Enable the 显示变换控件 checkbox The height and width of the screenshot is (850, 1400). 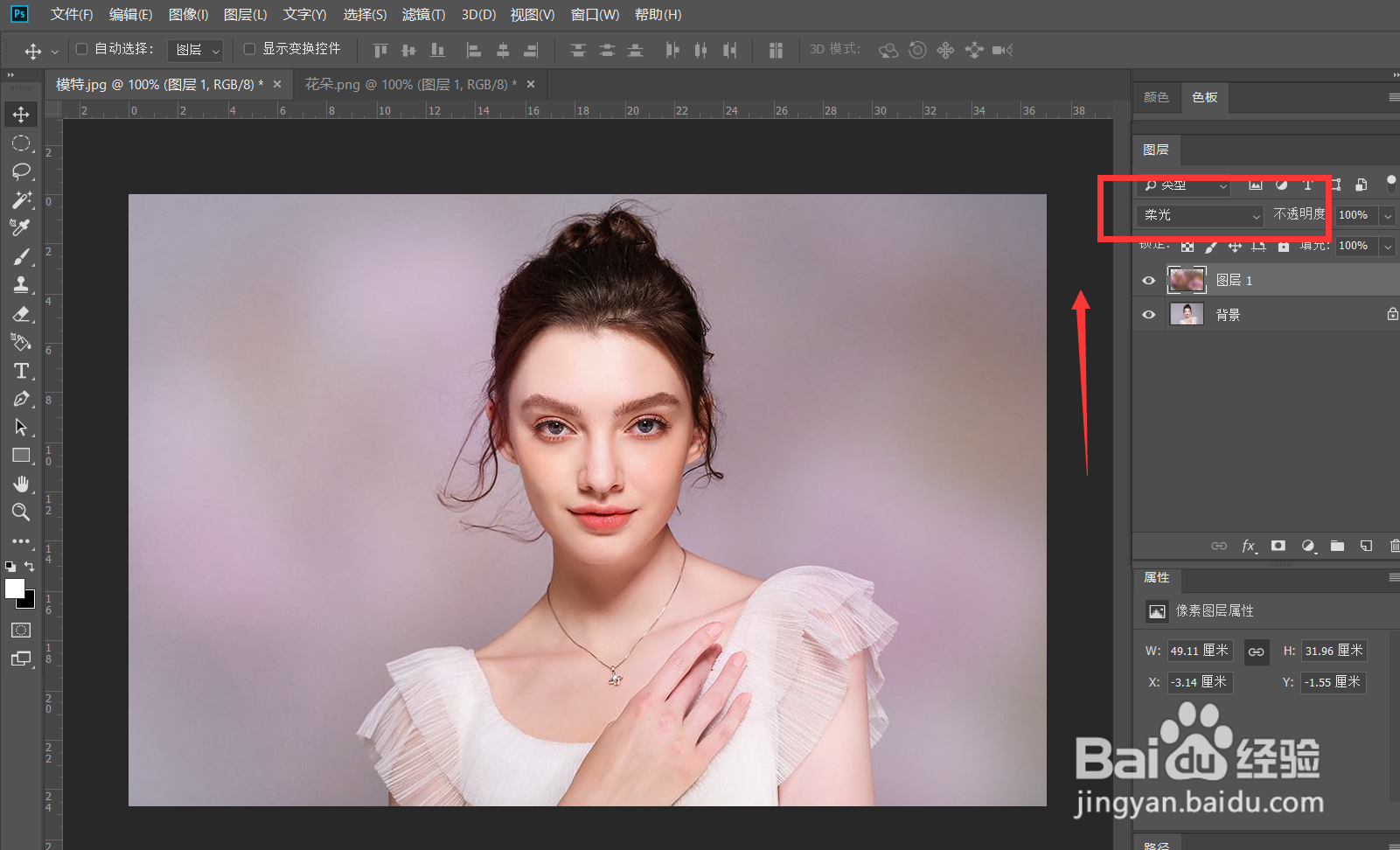click(249, 49)
